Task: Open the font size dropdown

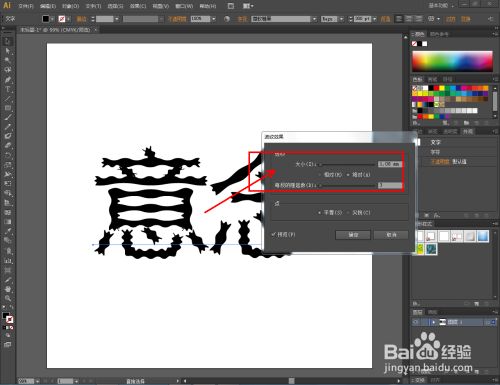Action: (x=374, y=19)
